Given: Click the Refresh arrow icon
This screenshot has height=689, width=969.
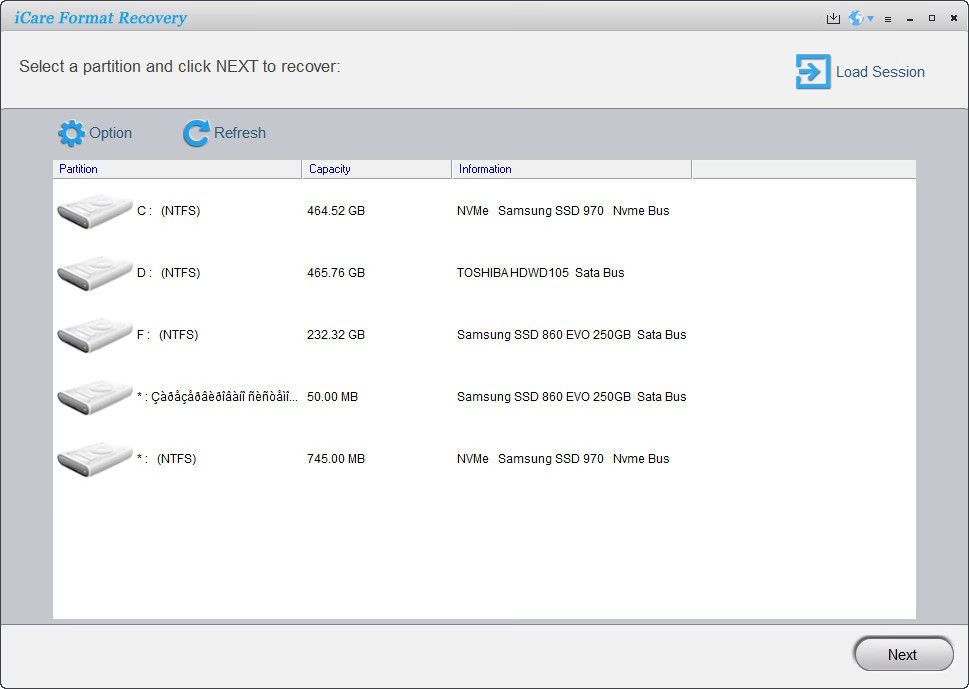Looking at the screenshot, I should (196, 133).
